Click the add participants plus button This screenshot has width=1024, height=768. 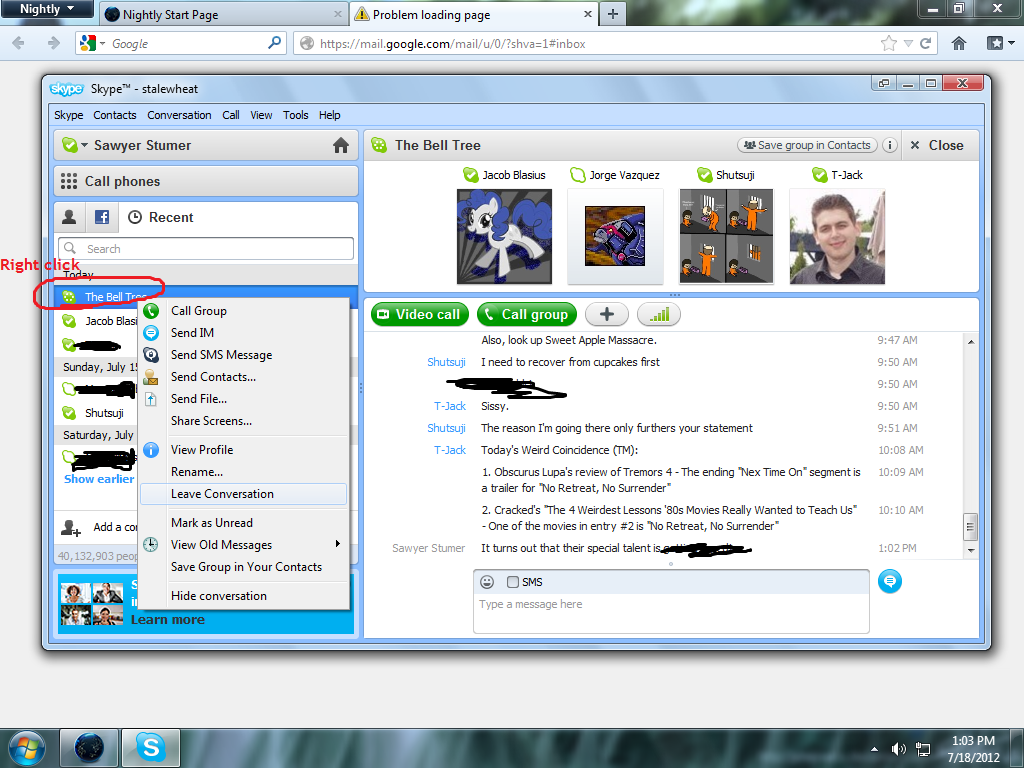click(607, 314)
